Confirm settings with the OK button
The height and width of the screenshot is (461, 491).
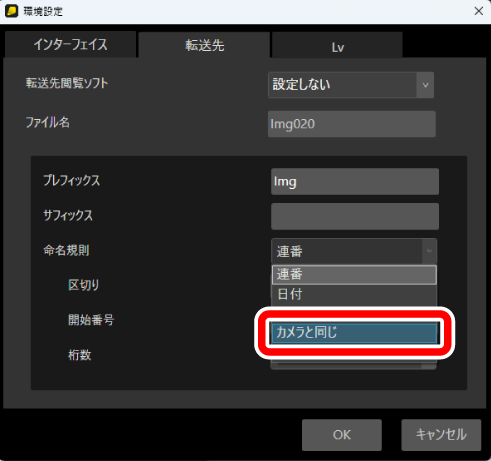pyautogui.click(x=342, y=435)
